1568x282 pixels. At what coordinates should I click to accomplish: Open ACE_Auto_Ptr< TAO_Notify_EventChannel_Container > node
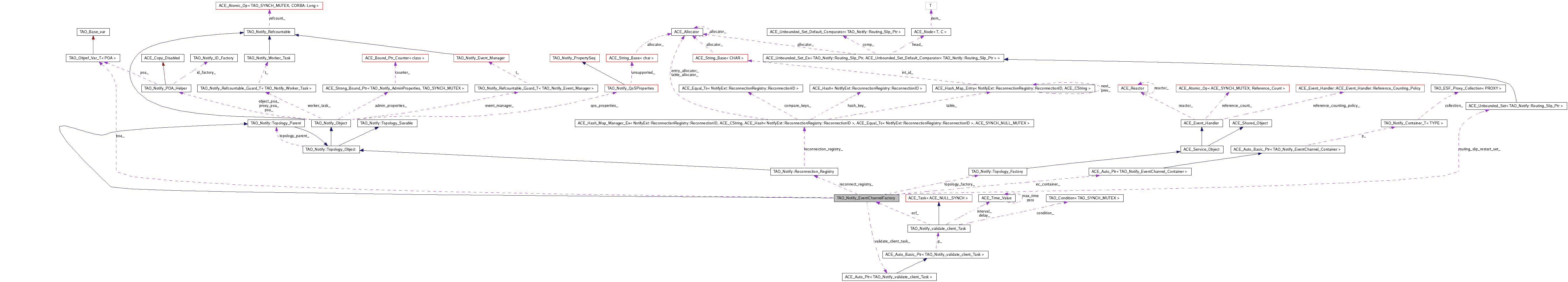[1140, 172]
